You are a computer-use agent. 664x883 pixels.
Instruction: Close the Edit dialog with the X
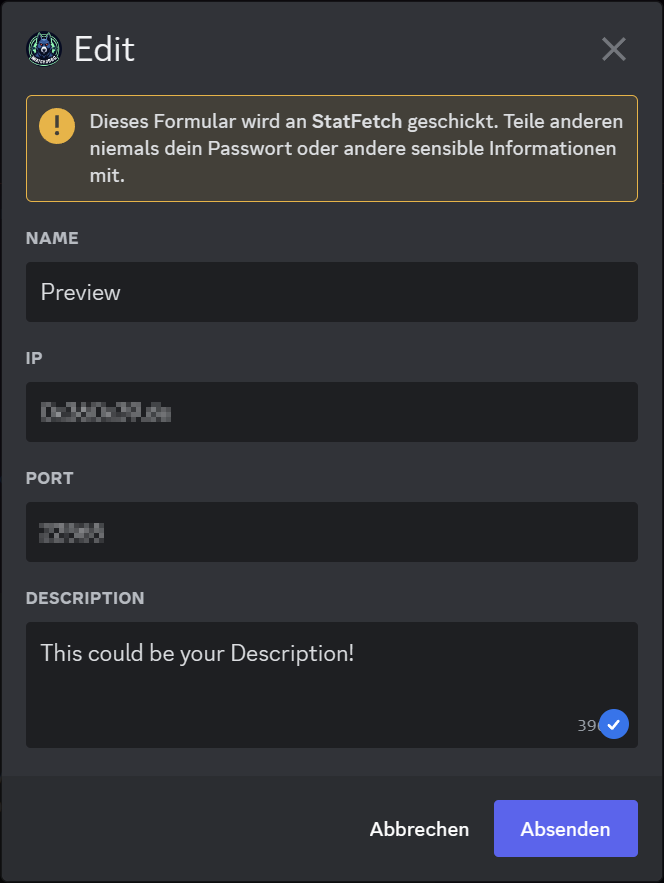613,49
